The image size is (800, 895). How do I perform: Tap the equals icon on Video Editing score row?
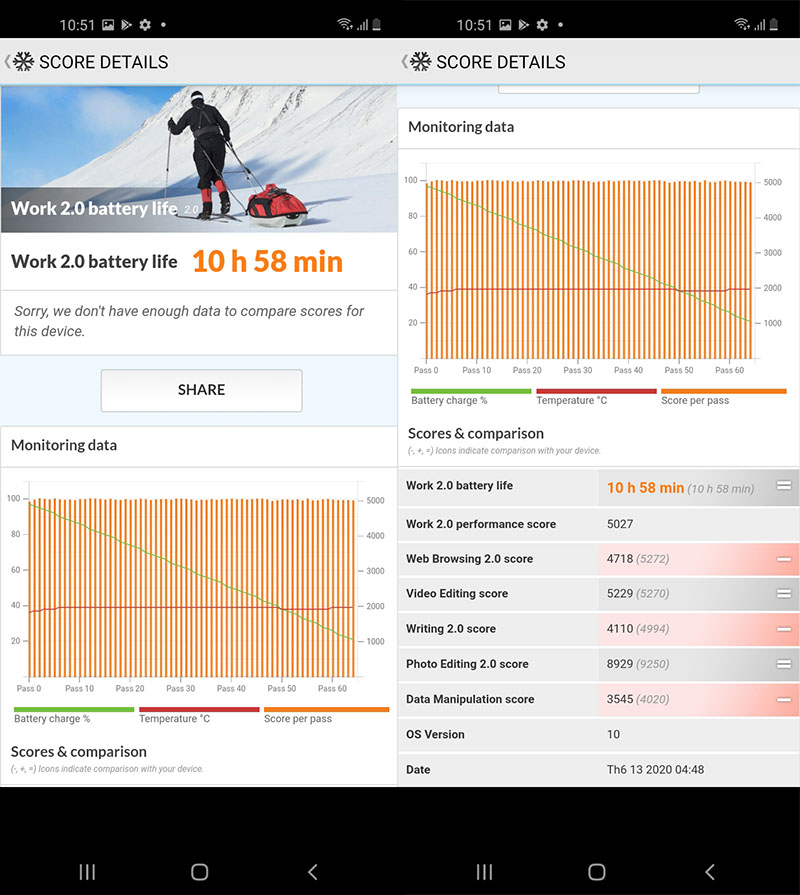[x=784, y=594]
